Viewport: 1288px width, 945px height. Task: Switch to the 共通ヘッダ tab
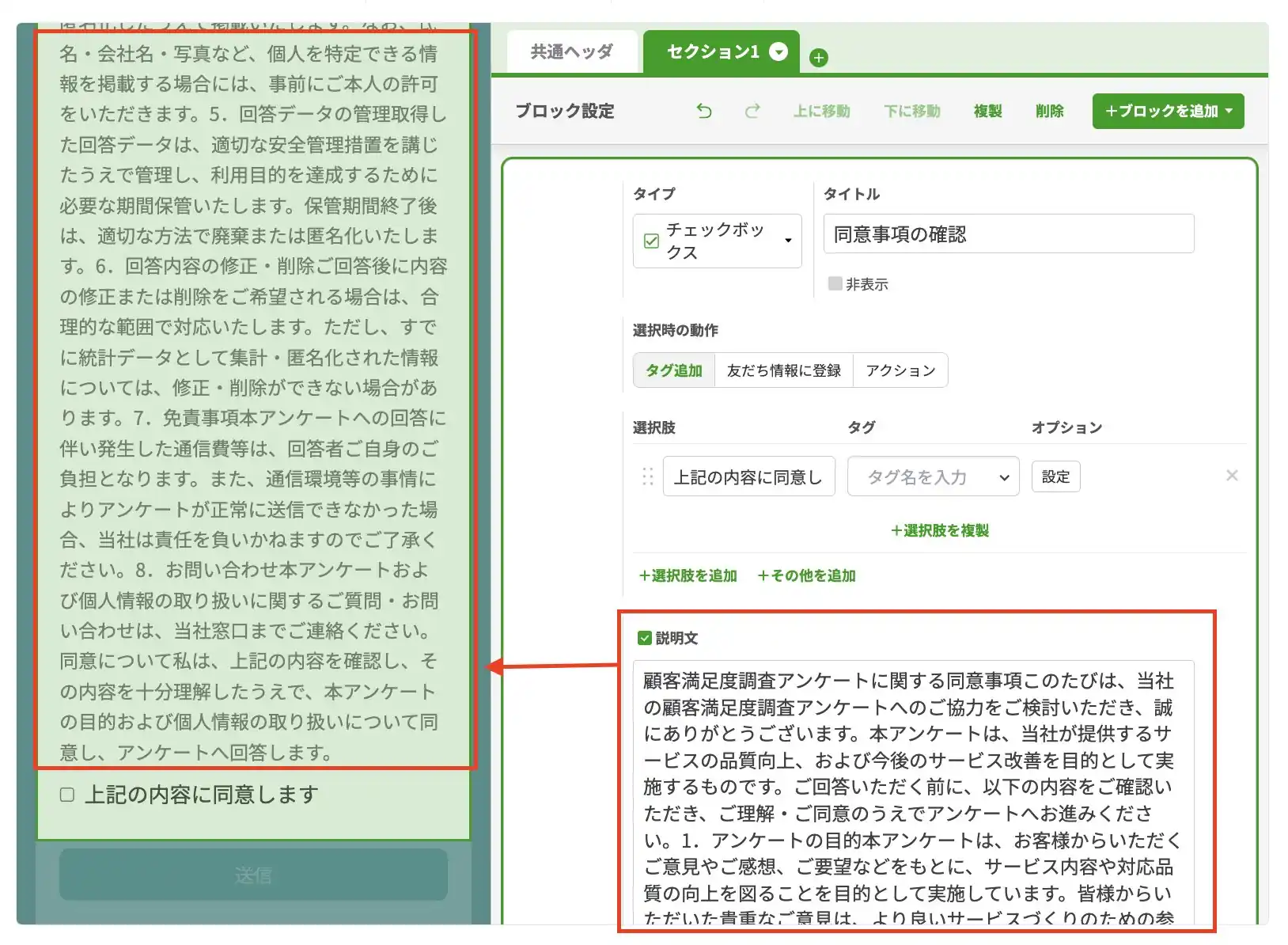571,51
